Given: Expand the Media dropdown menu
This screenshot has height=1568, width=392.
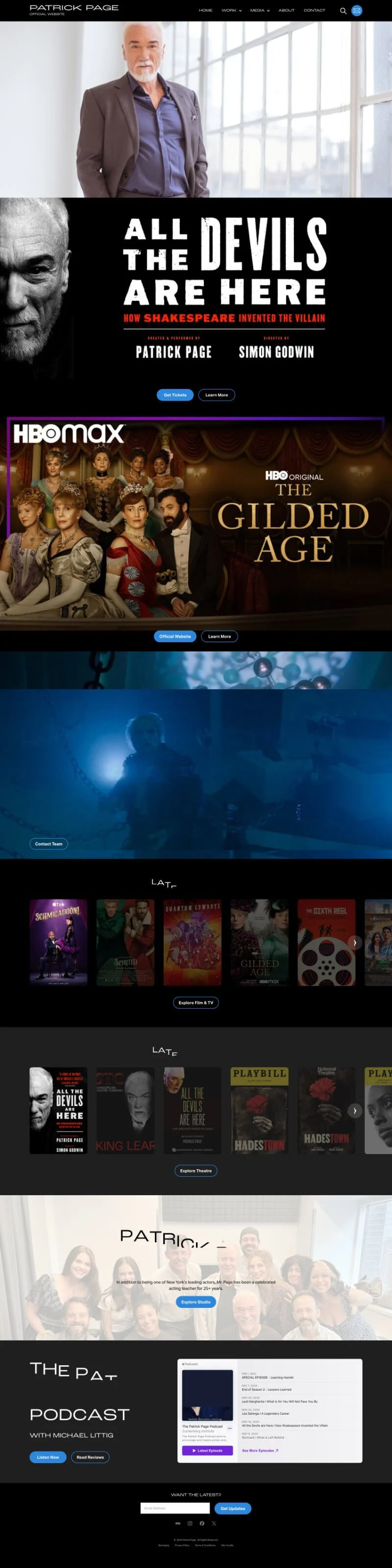Looking at the screenshot, I should pyautogui.click(x=260, y=10).
